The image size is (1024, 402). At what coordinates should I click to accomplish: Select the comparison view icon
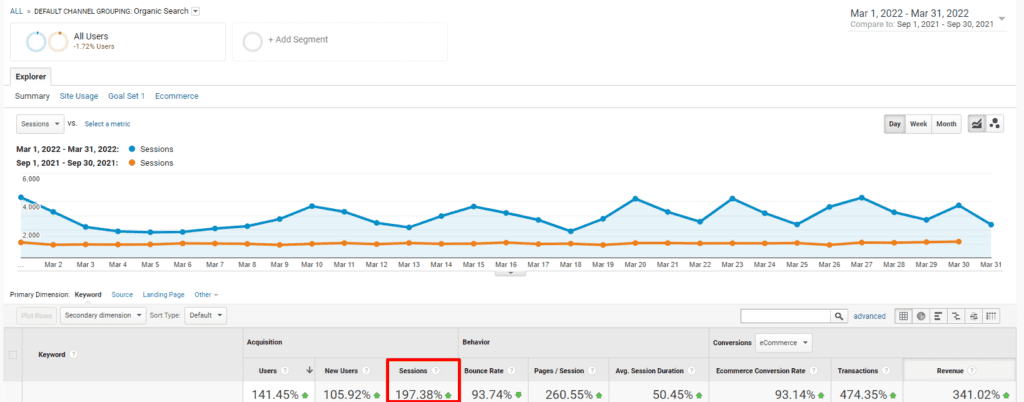pyautogui.click(x=956, y=316)
